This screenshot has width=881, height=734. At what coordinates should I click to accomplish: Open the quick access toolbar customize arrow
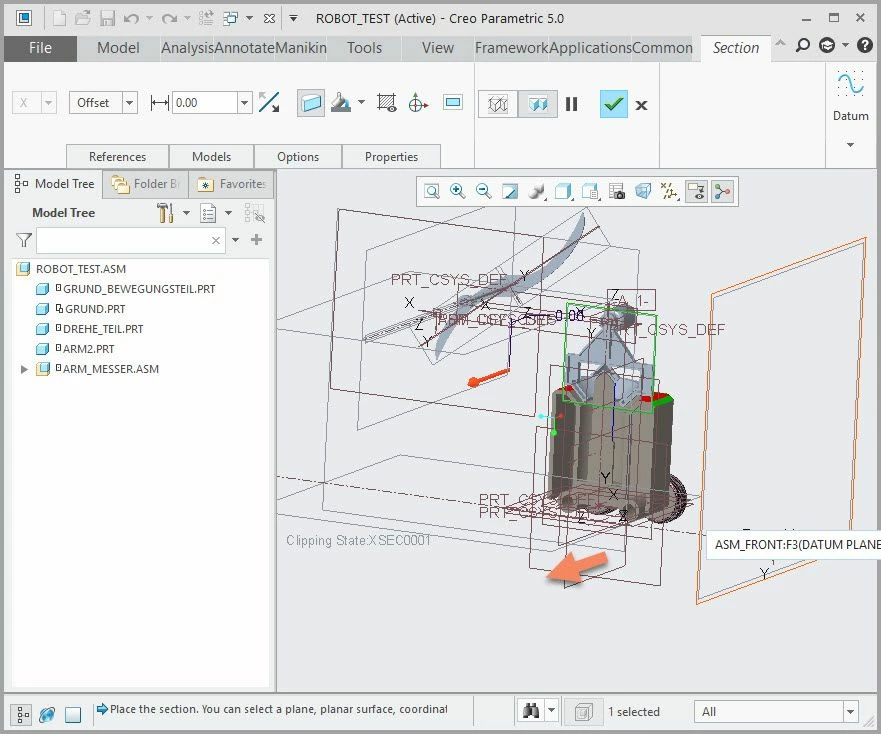pyautogui.click(x=293, y=19)
